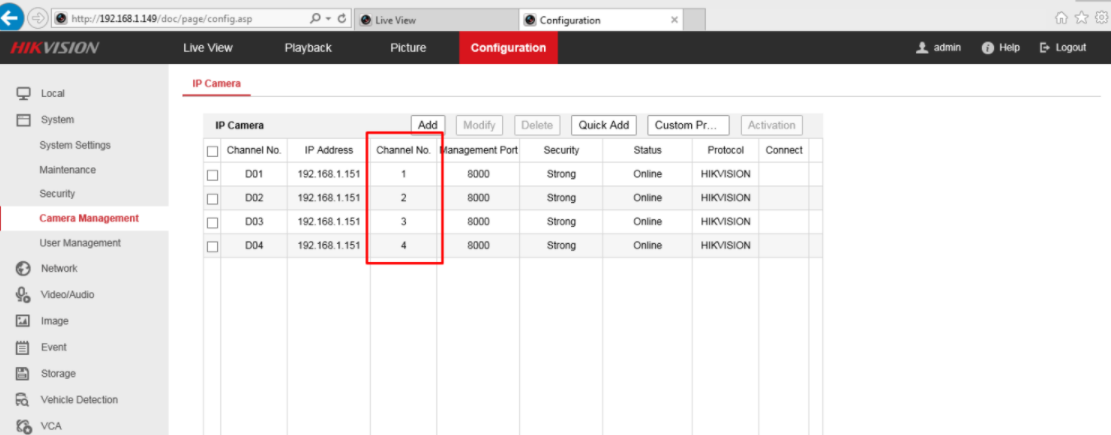Viewport: 1111px width, 435px height.
Task: Collapse the System section in sidebar
Action: coord(56,119)
